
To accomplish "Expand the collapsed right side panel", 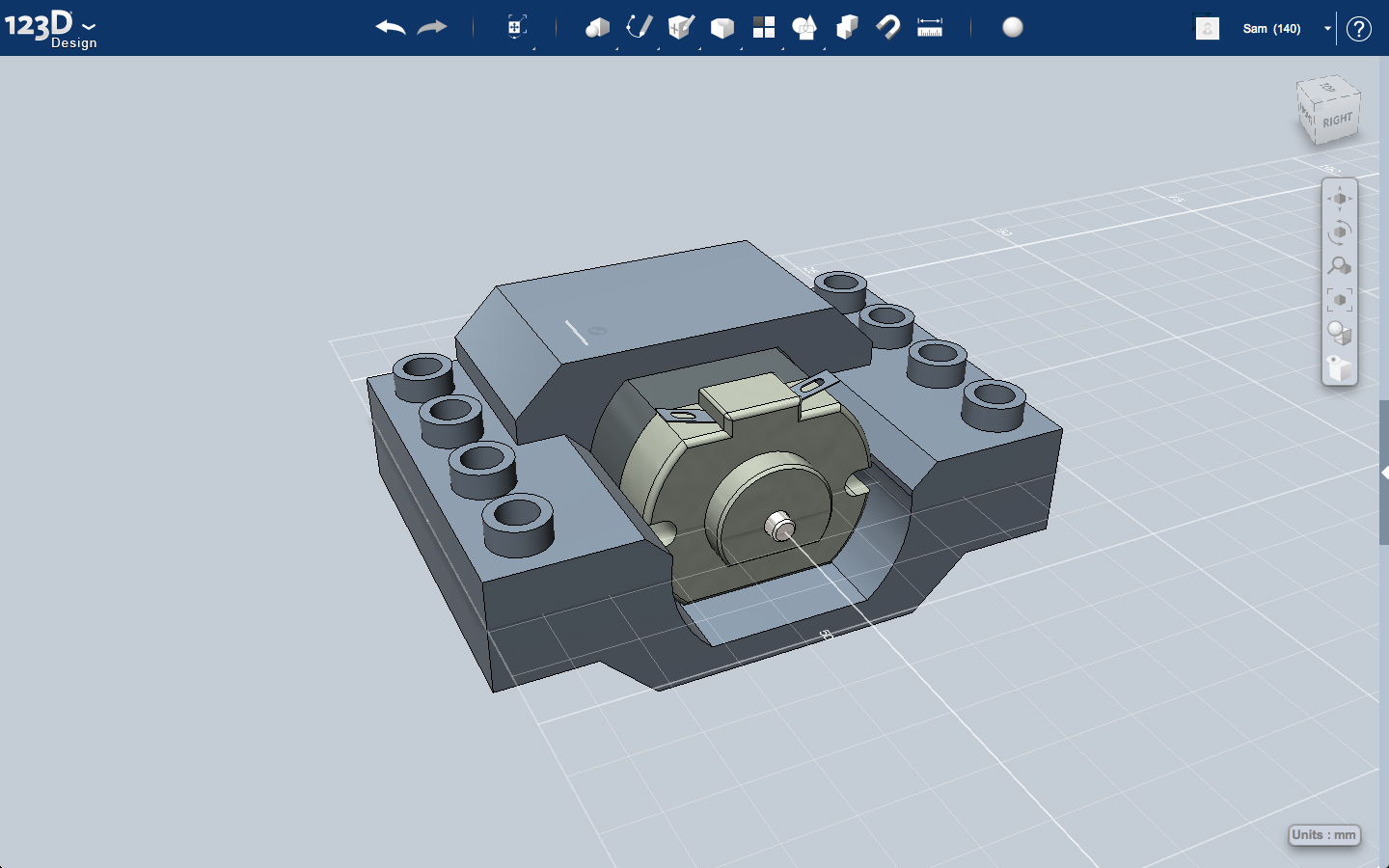I will (1384, 473).
